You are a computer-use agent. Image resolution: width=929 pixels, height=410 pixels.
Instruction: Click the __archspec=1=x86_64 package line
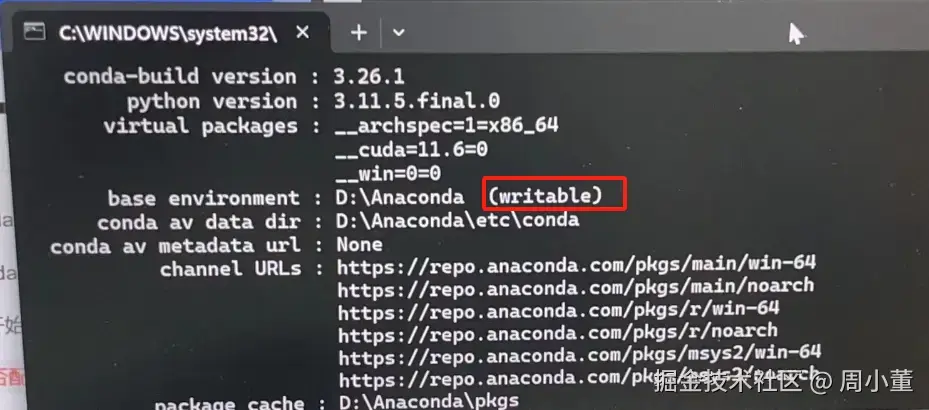pyautogui.click(x=447, y=126)
